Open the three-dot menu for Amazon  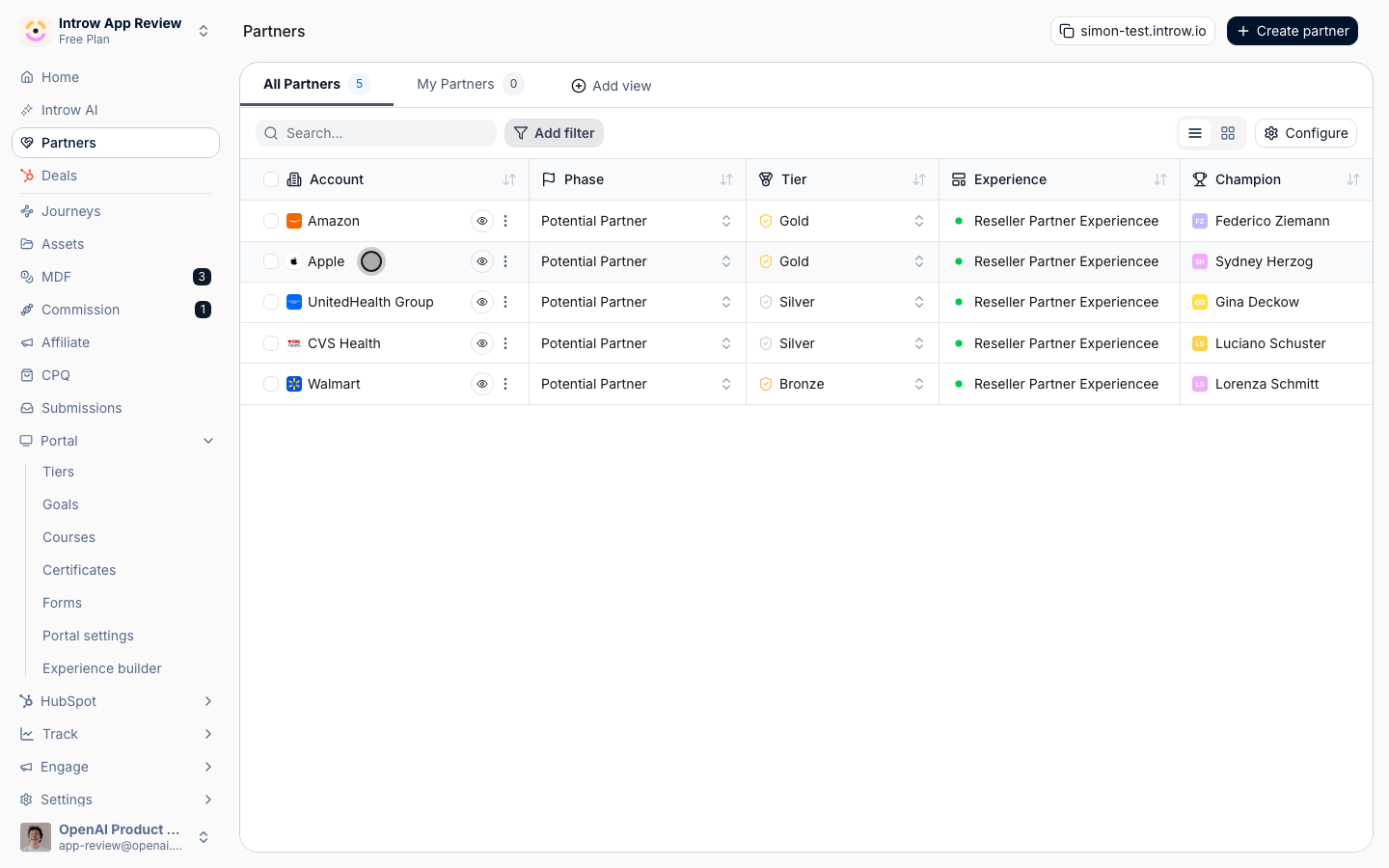click(x=505, y=221)
